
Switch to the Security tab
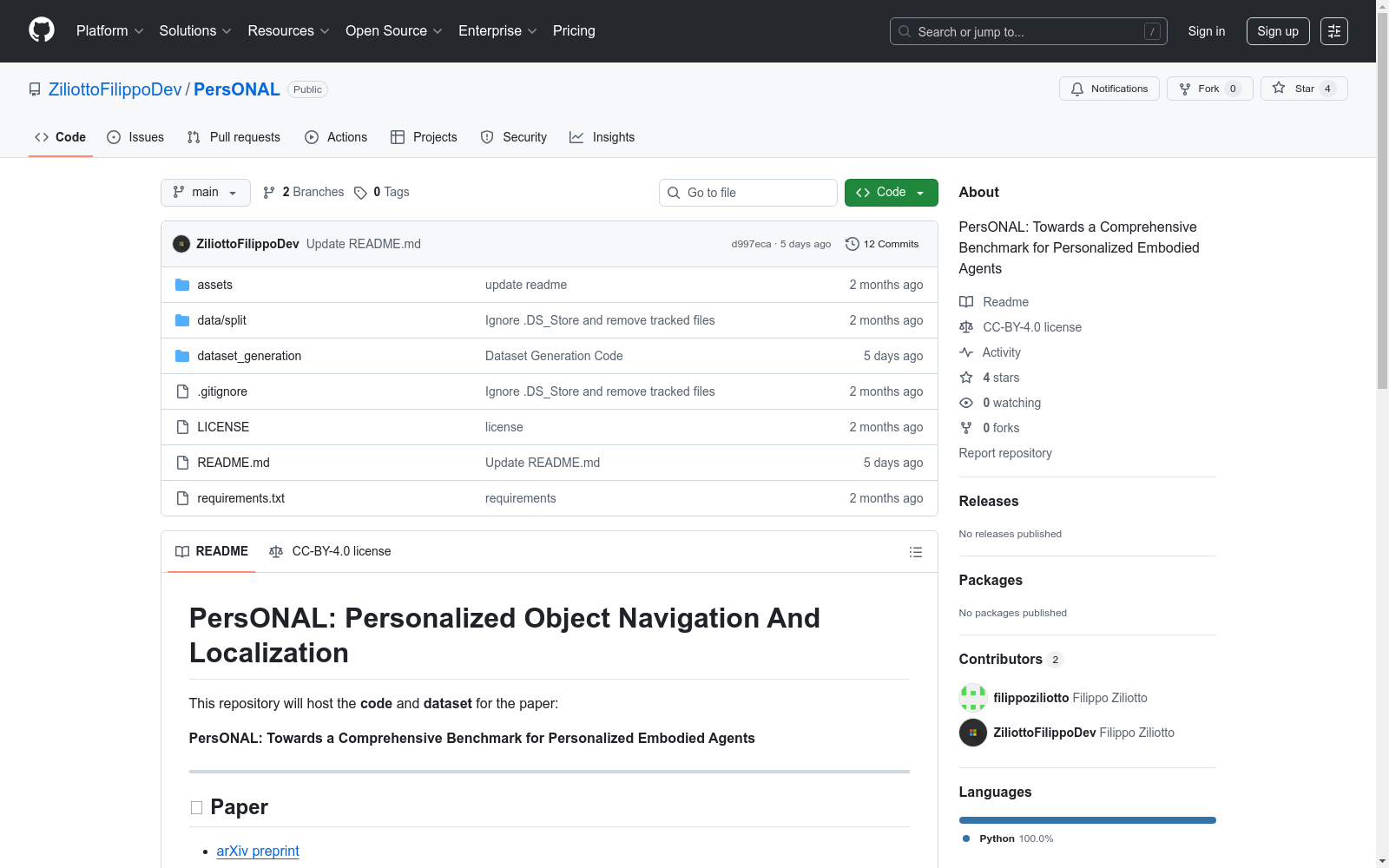tap(514, 137)
